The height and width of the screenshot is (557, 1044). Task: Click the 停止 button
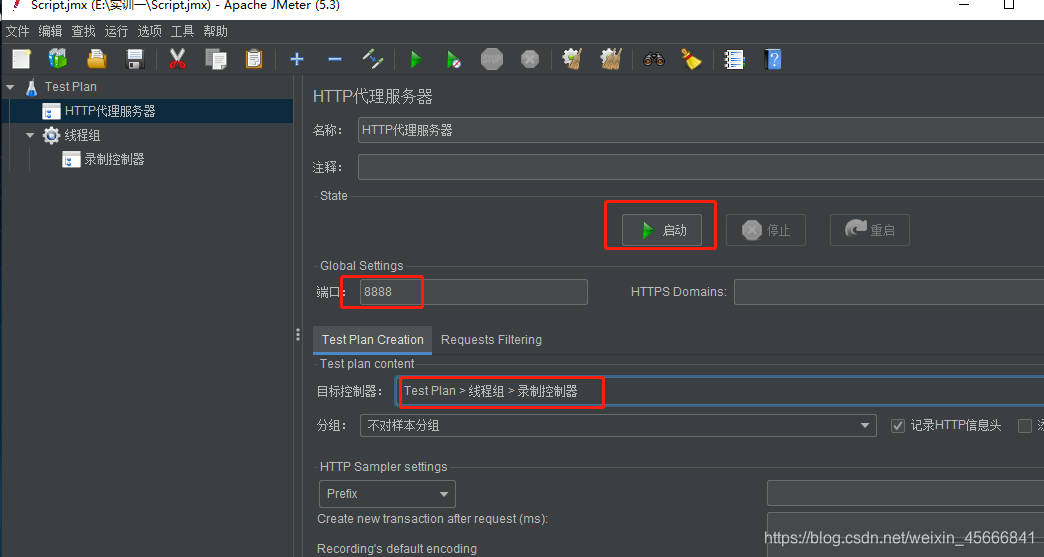[766, 230]
